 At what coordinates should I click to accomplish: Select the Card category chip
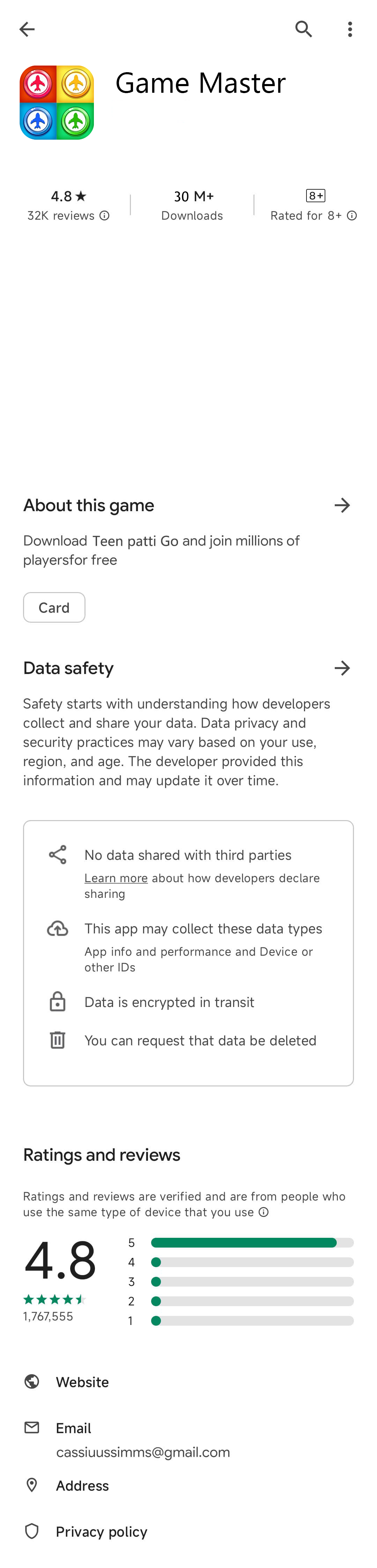point(54,607)
